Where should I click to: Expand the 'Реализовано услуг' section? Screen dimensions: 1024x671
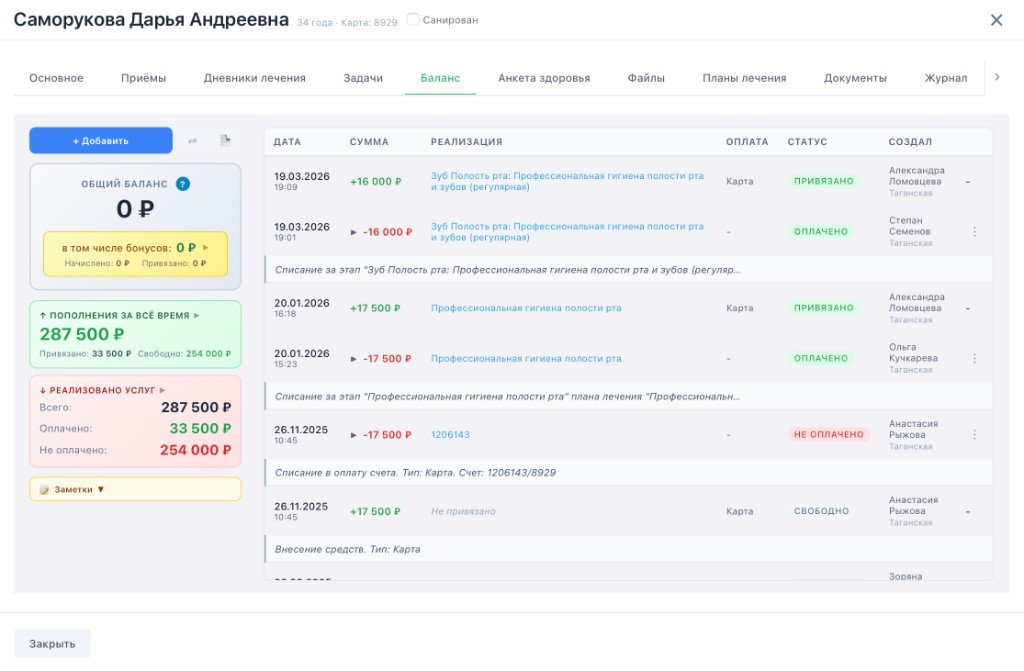point(163,390)
